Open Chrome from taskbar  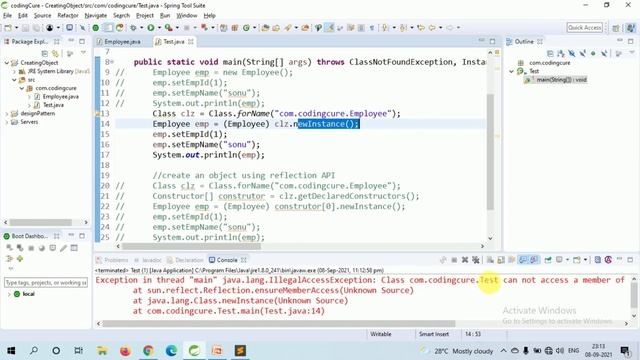pos(148,351)
